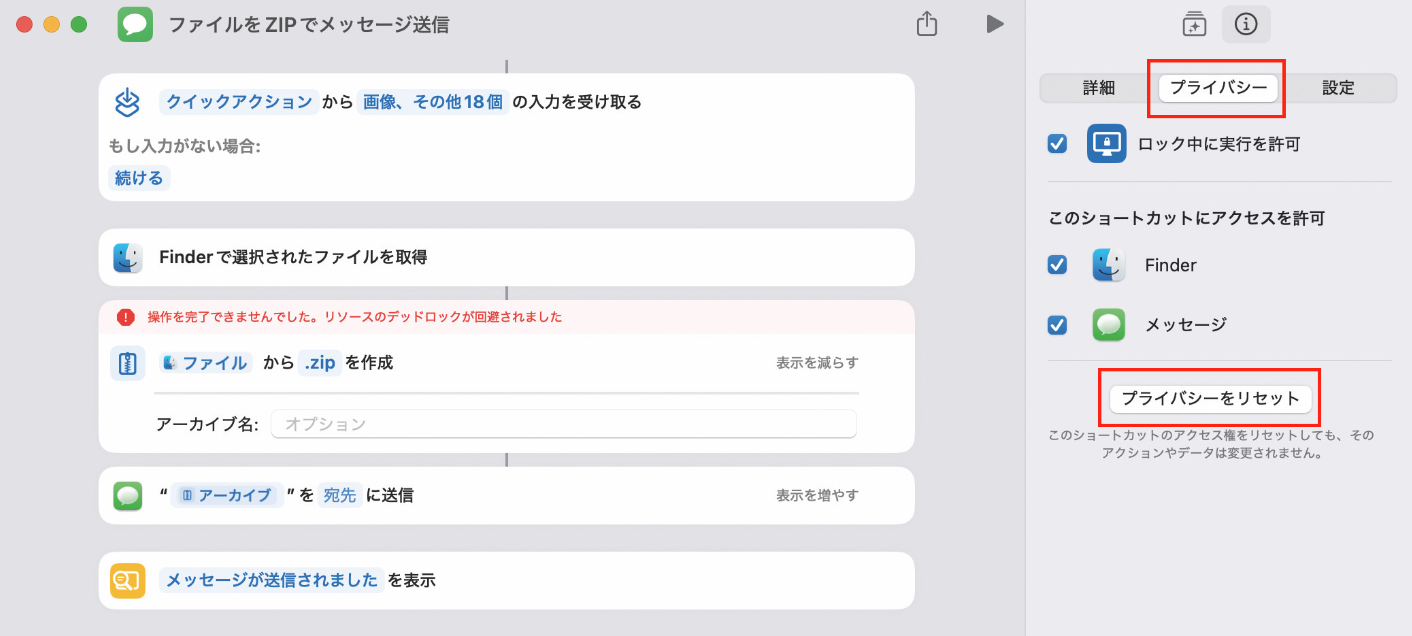Toggle the Finder access checkbox
Image resolution: width=1412 pixels, height=636 pixels.
pyautogui.click(x=1057, y=265)
